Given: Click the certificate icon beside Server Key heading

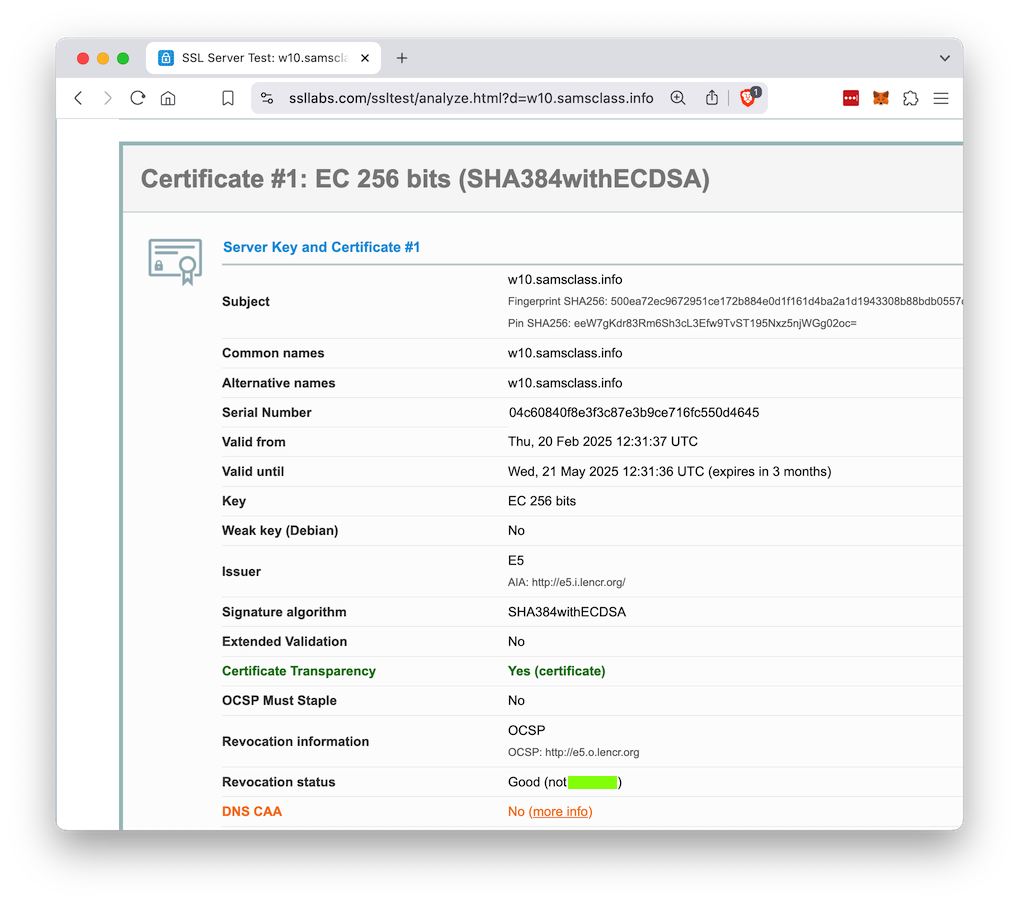Looking at the screenshot, I should pos(174,261).
